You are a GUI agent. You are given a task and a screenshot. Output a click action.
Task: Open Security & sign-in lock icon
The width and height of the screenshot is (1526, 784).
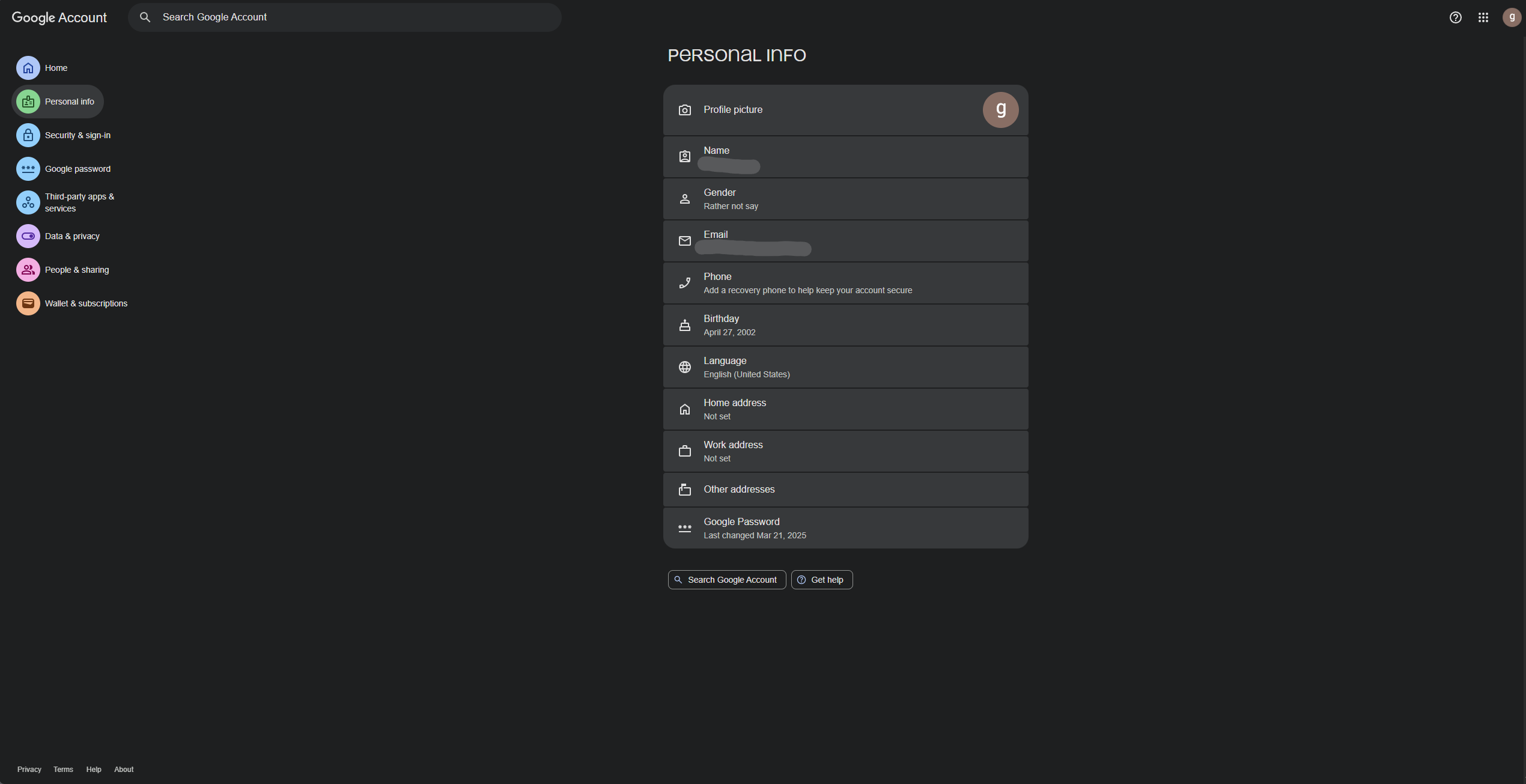pyautogui.click(x=28, y=135)
